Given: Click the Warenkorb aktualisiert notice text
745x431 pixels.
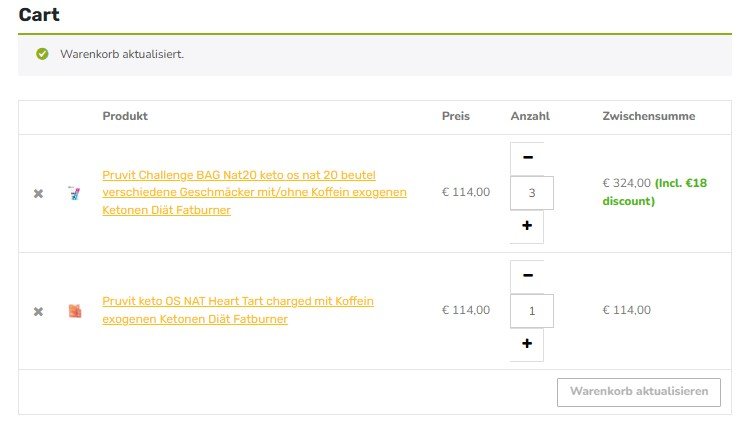Looking at the screenshot, I should coord(122,54).
